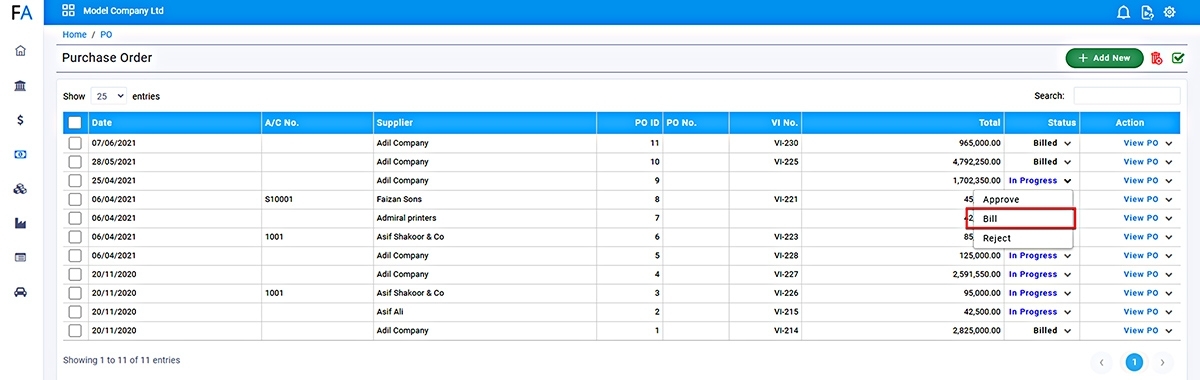Tick the checkbox for PO ID 1 row

[75, 330]
